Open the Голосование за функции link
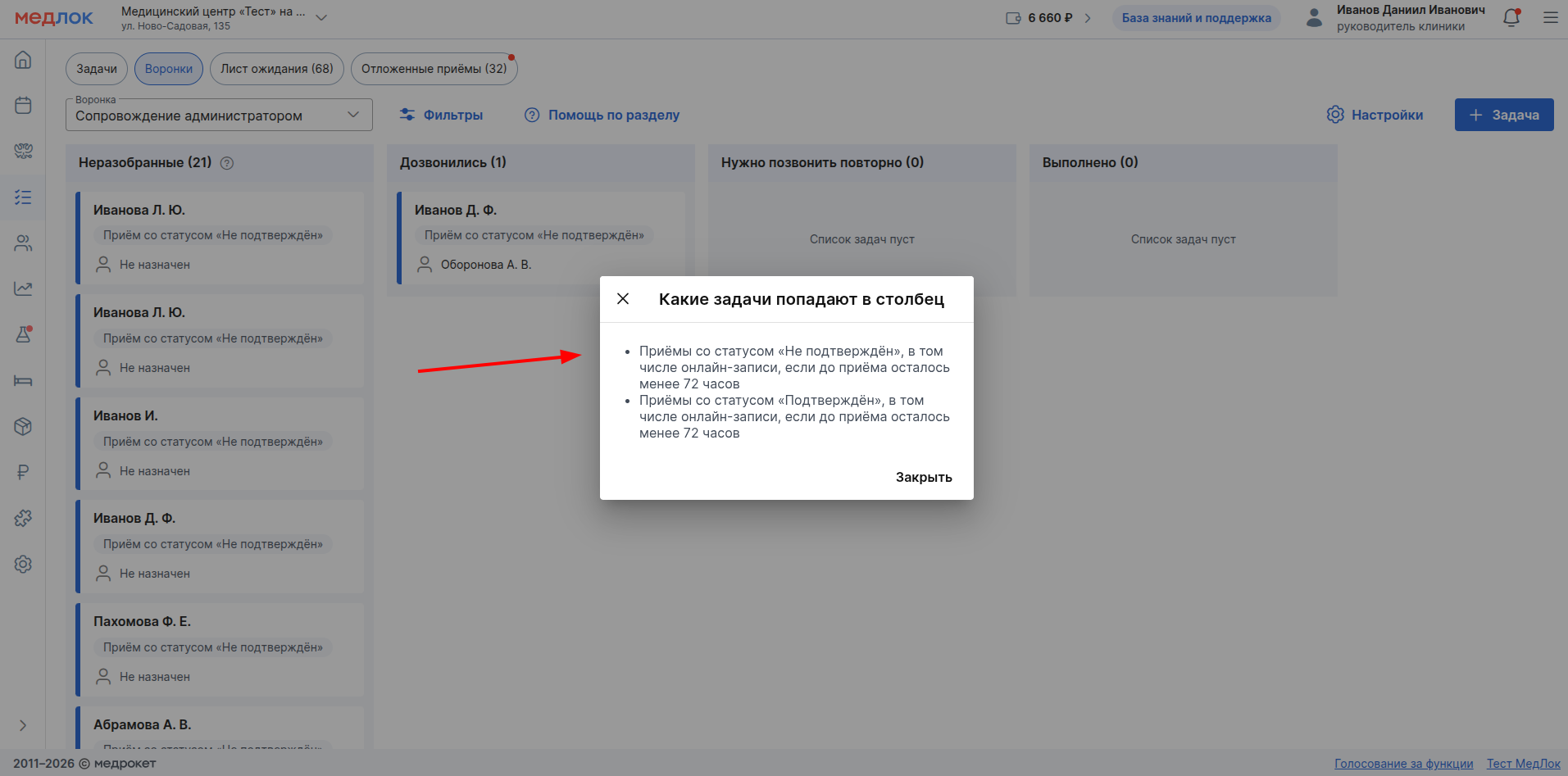Image resolution: width=1568 pixels, height=776 pixels. click(1403, 764)
